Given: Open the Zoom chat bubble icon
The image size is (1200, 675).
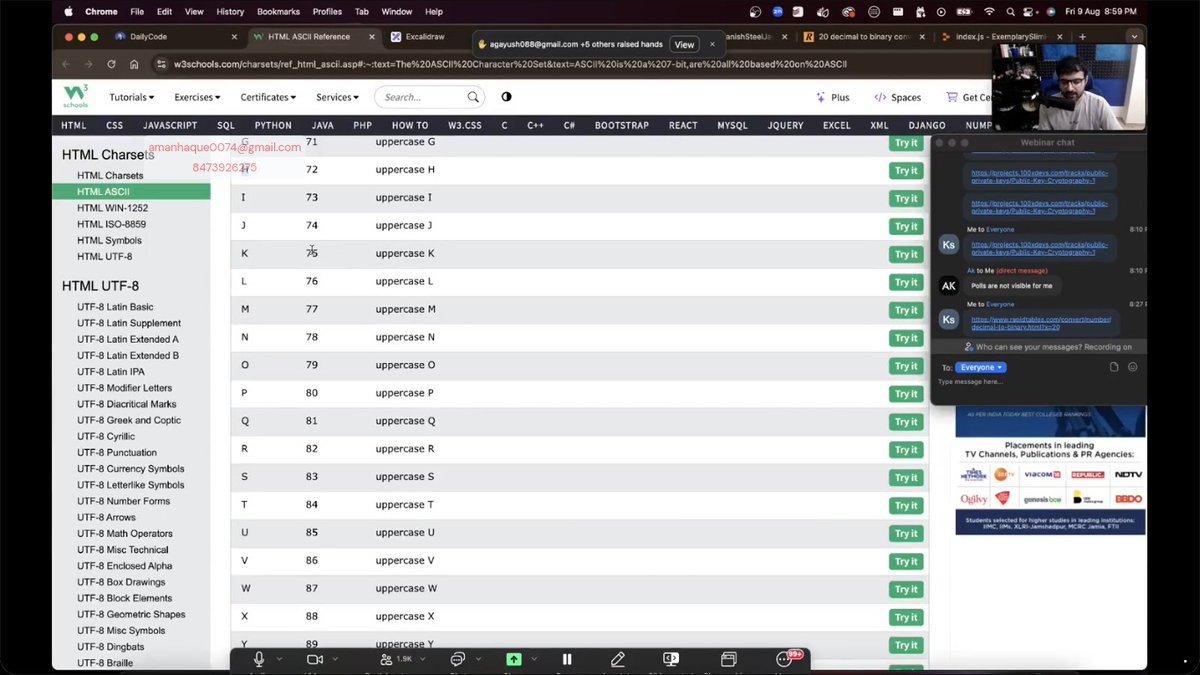Looking at the screenshot, I should pyautogui.click(x=458, y=659).
